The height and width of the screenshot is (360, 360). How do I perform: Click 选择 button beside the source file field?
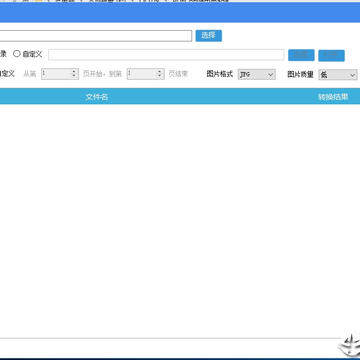(x=209, y=36)
